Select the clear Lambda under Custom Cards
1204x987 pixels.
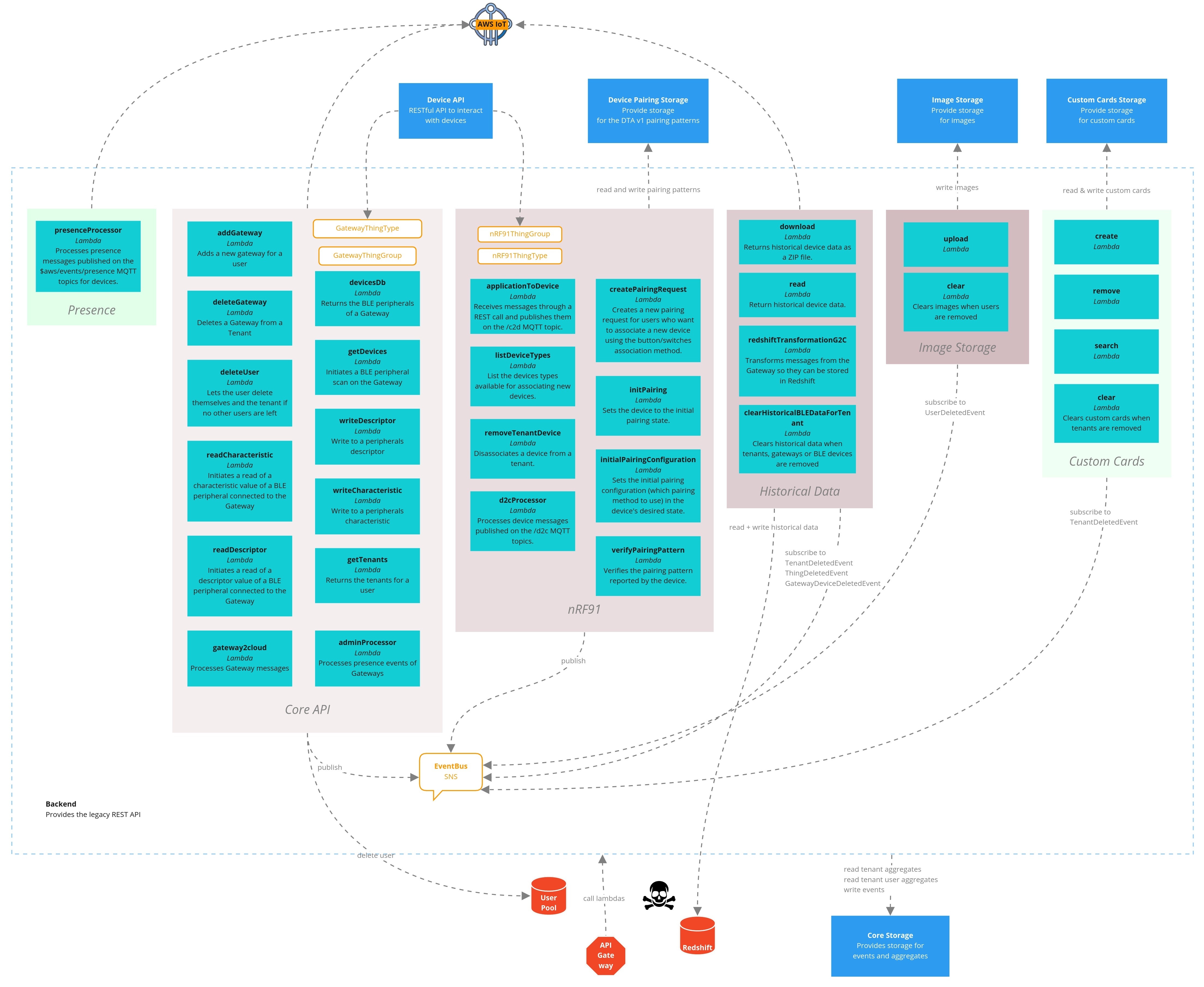[x=1106, y=412]
